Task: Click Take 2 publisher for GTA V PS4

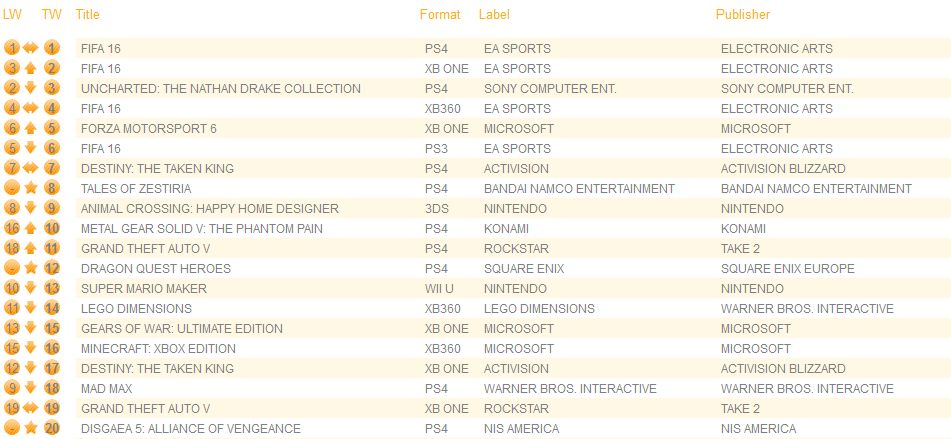Action: 741,249
